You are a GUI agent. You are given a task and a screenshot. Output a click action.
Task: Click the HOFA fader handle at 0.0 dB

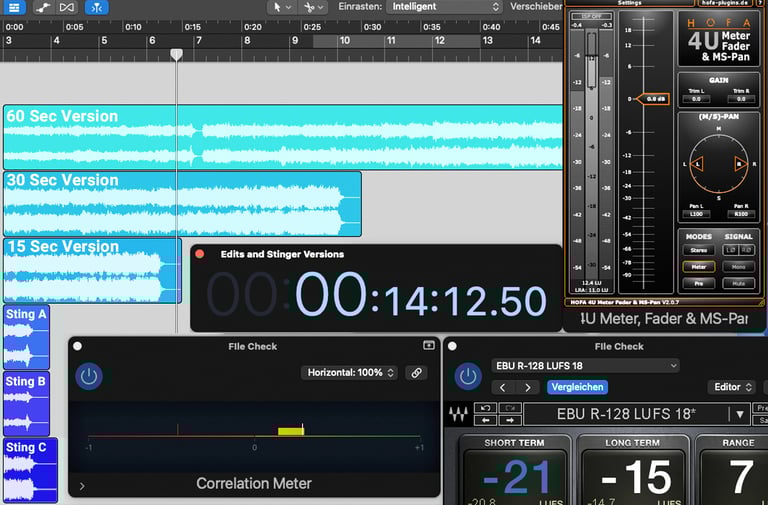653,99
